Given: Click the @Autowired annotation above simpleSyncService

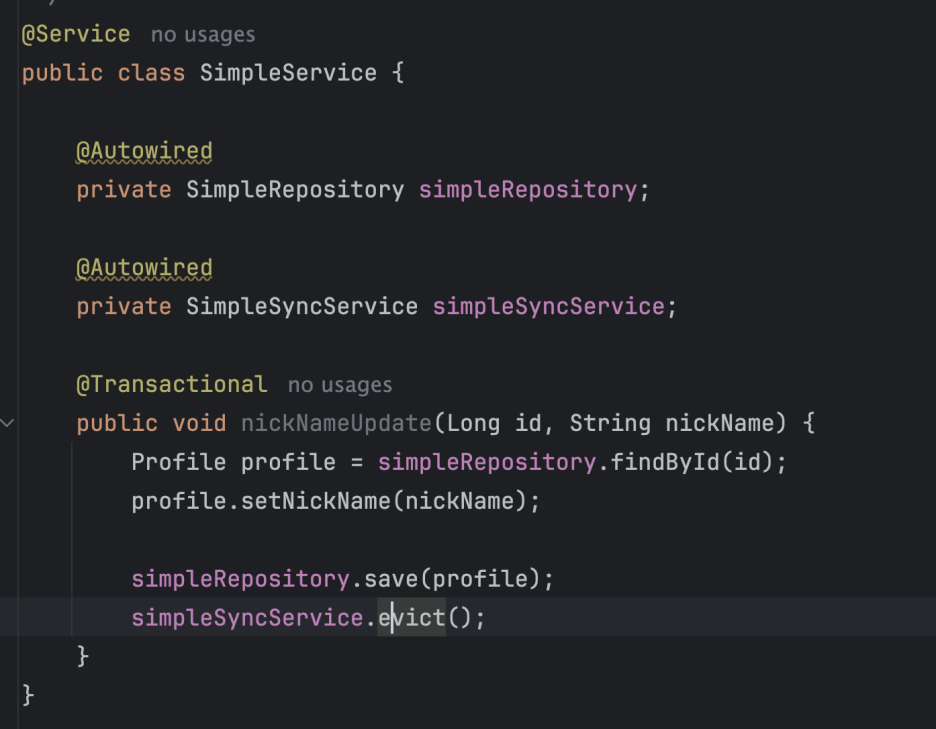Looking at the screenshot, I should point(144,268).
